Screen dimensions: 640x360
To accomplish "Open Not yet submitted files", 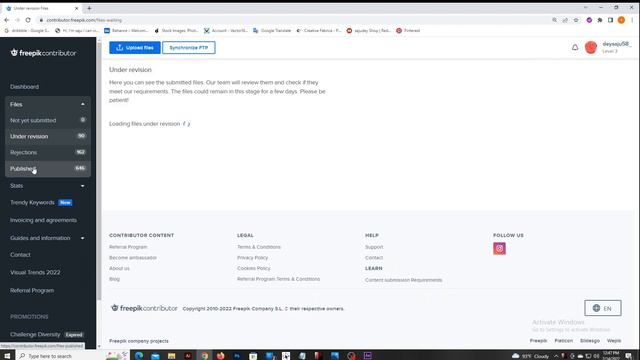I will coord(48,120).
